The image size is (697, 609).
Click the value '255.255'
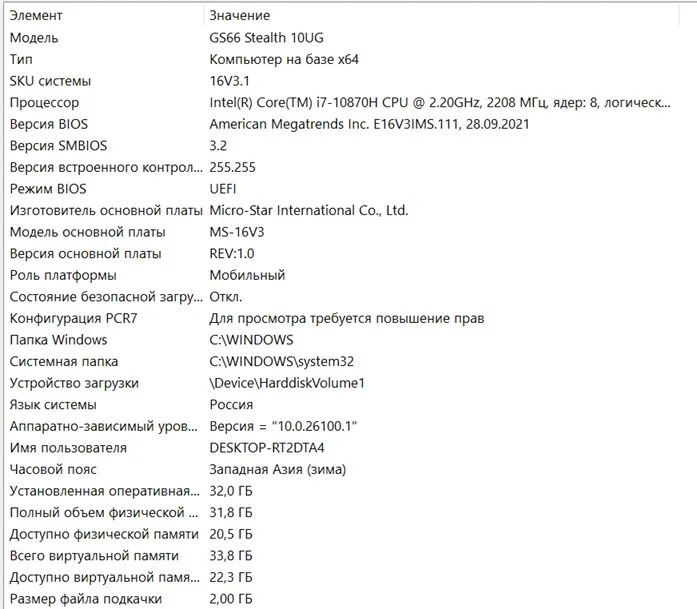pos(232,168)
